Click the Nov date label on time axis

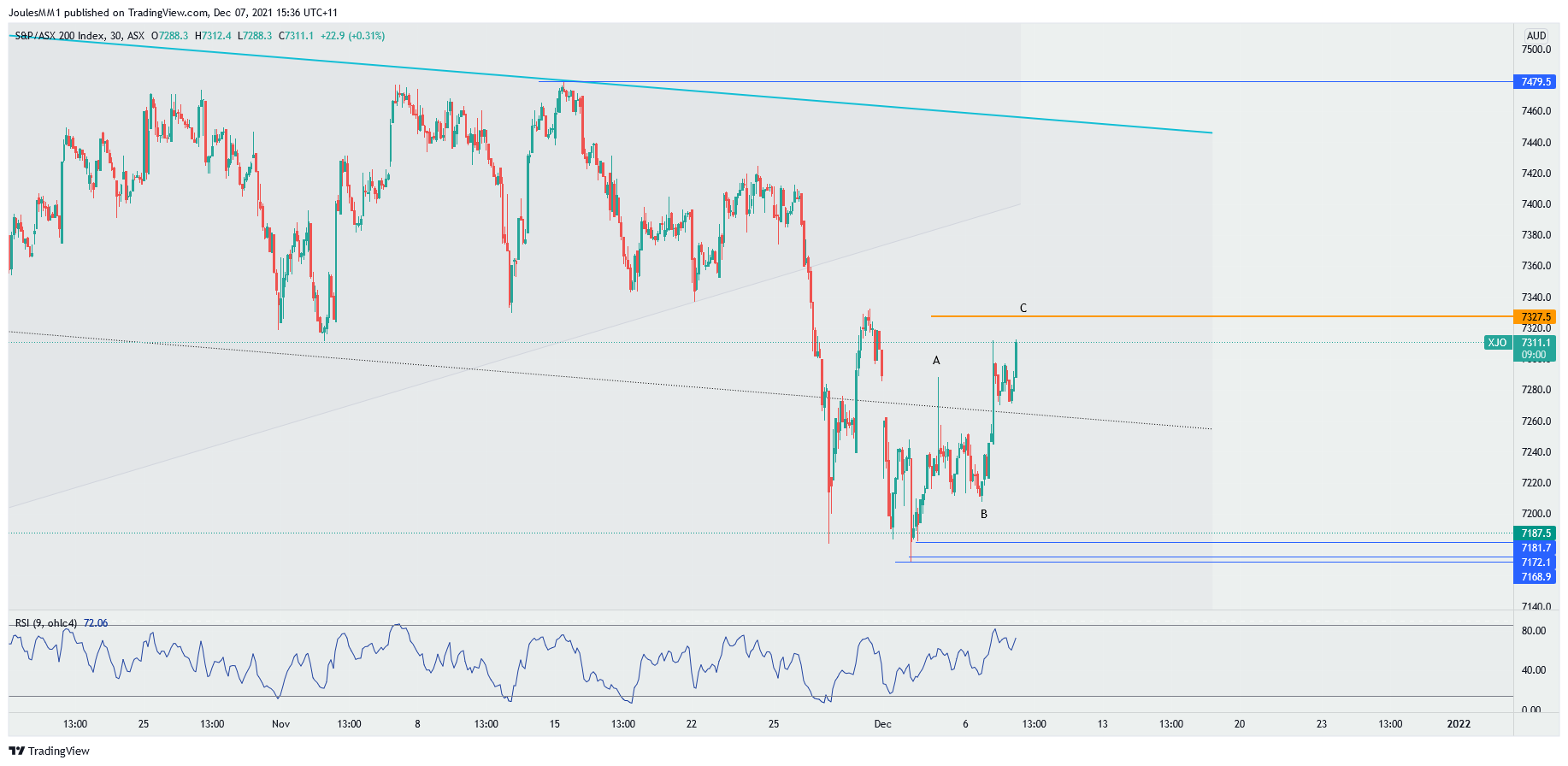tap(280, 724)
